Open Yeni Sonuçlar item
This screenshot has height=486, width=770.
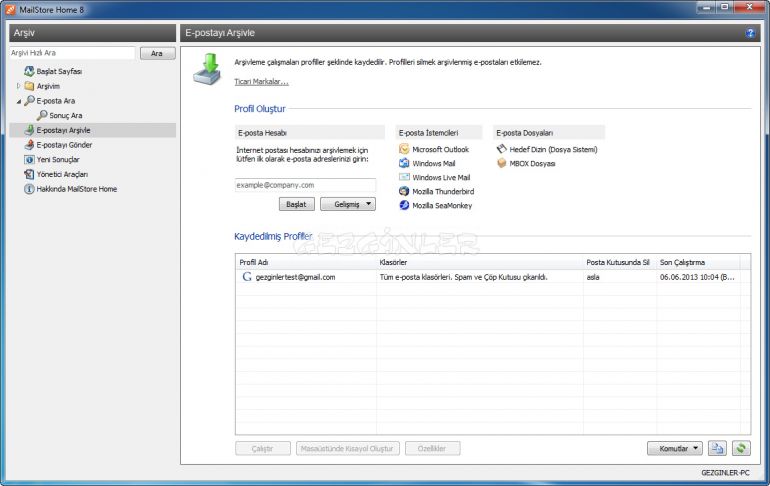(52, 160)
